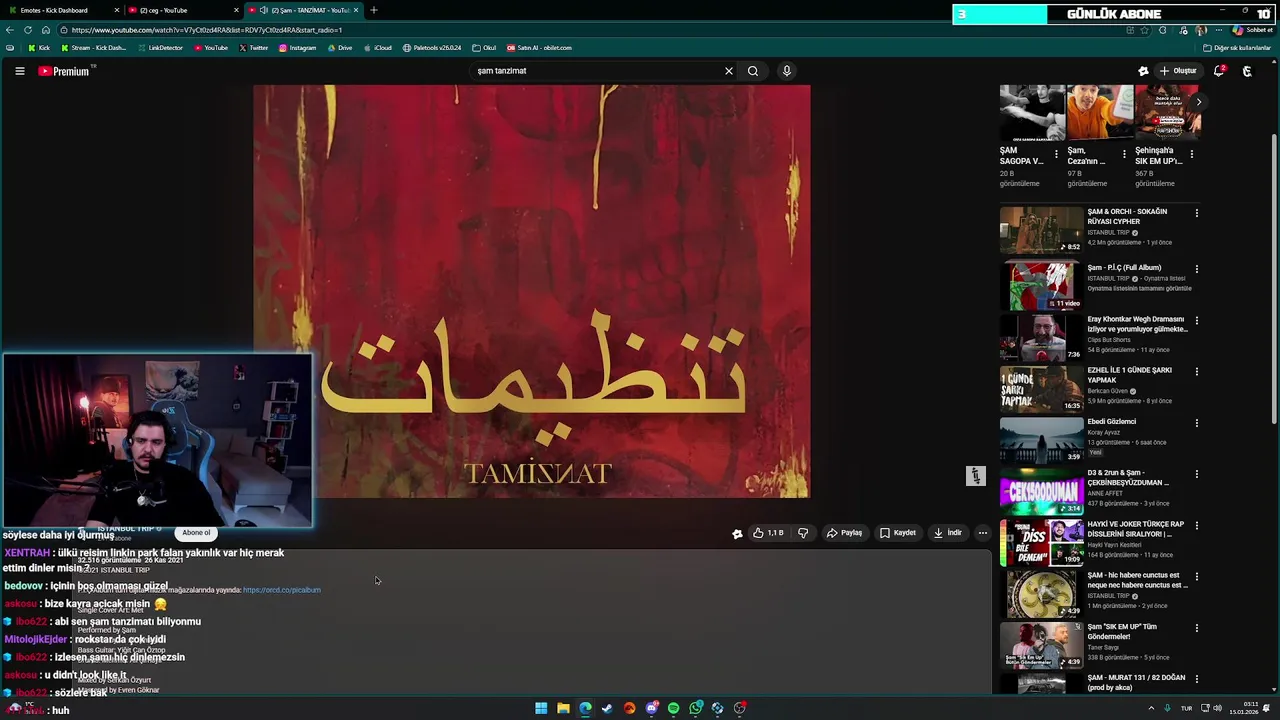Open the orcd.co/picalbum link
1280x720 pixels.
tap(282, 590)
